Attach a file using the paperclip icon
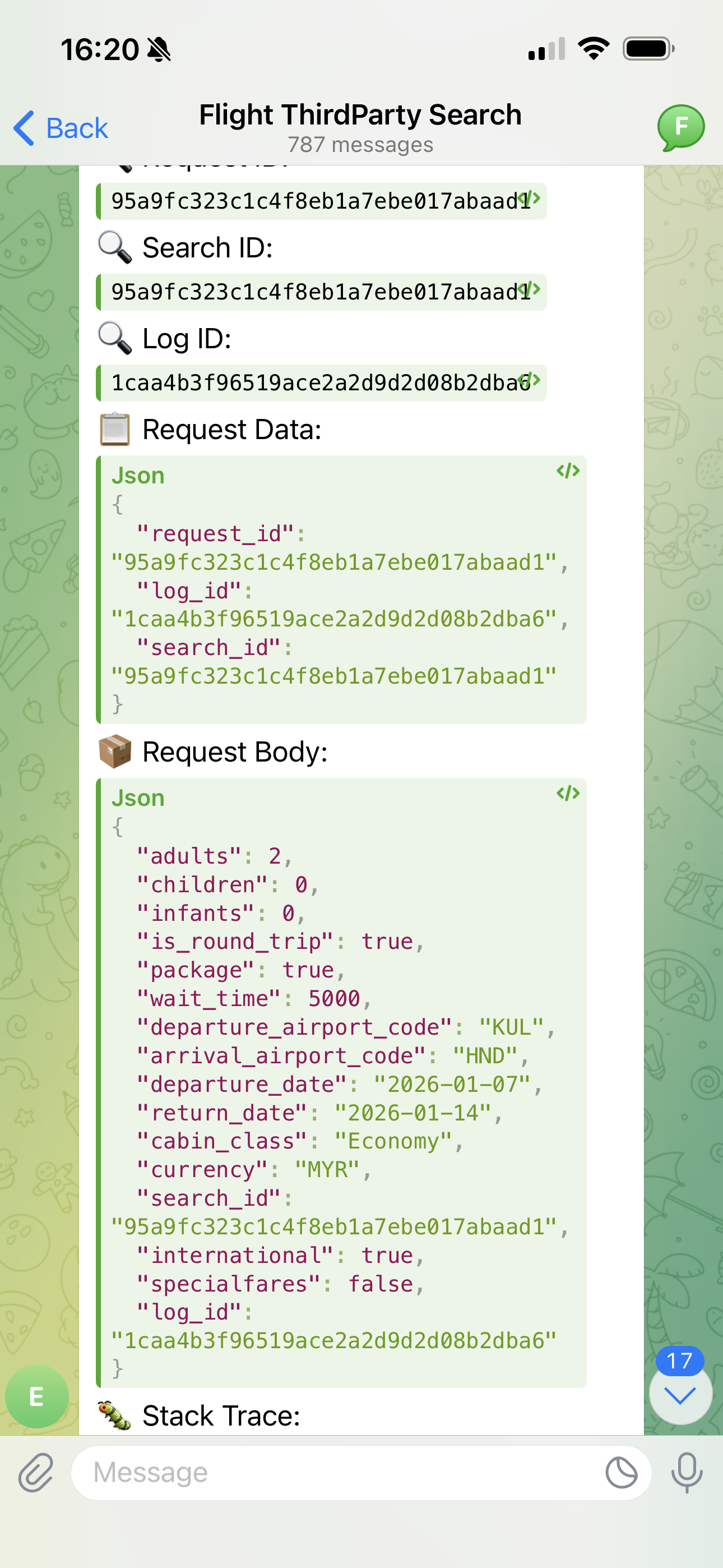 pos(35,1473)
